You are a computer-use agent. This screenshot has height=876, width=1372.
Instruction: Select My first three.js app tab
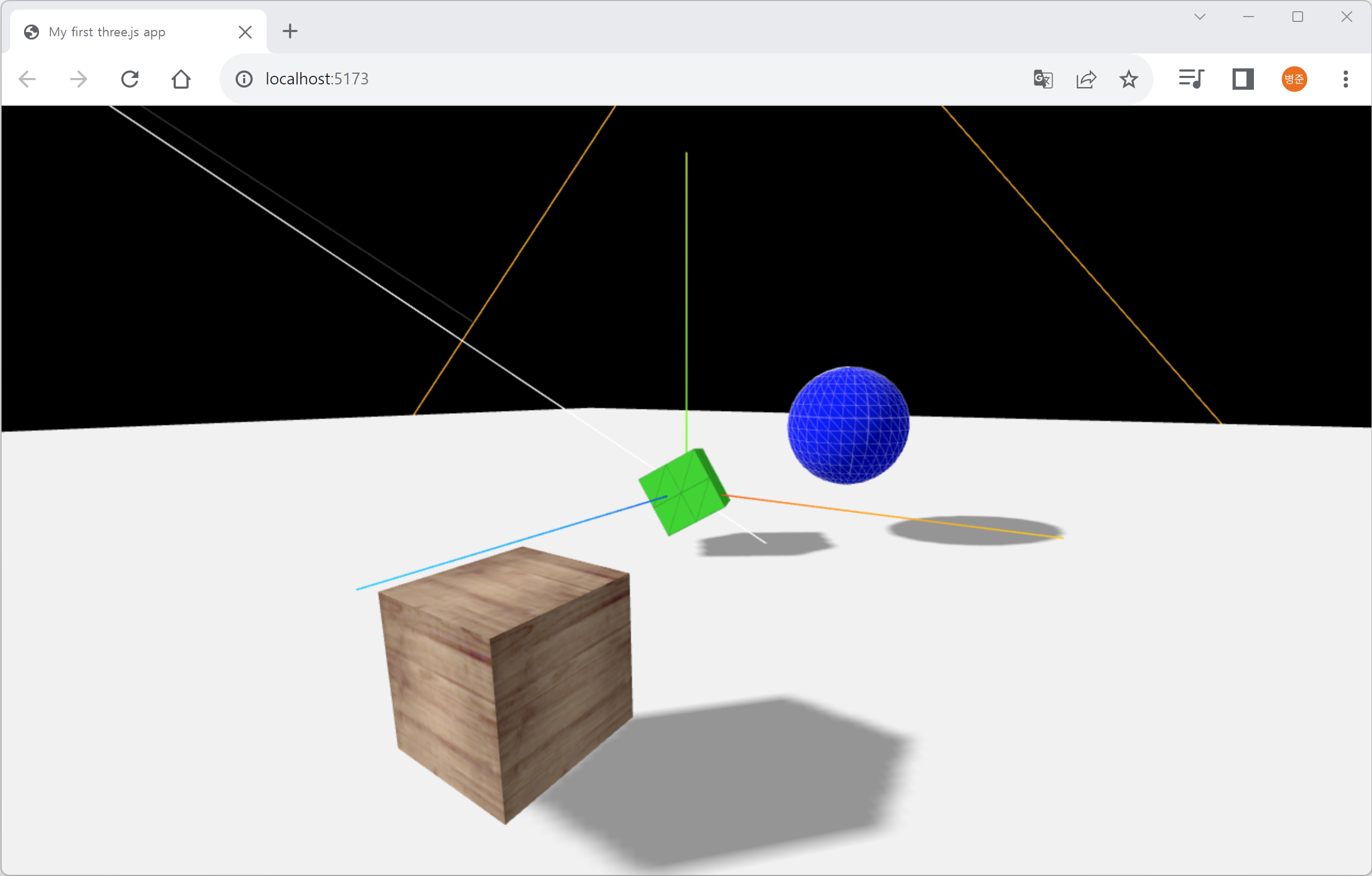tap(126, 32)
